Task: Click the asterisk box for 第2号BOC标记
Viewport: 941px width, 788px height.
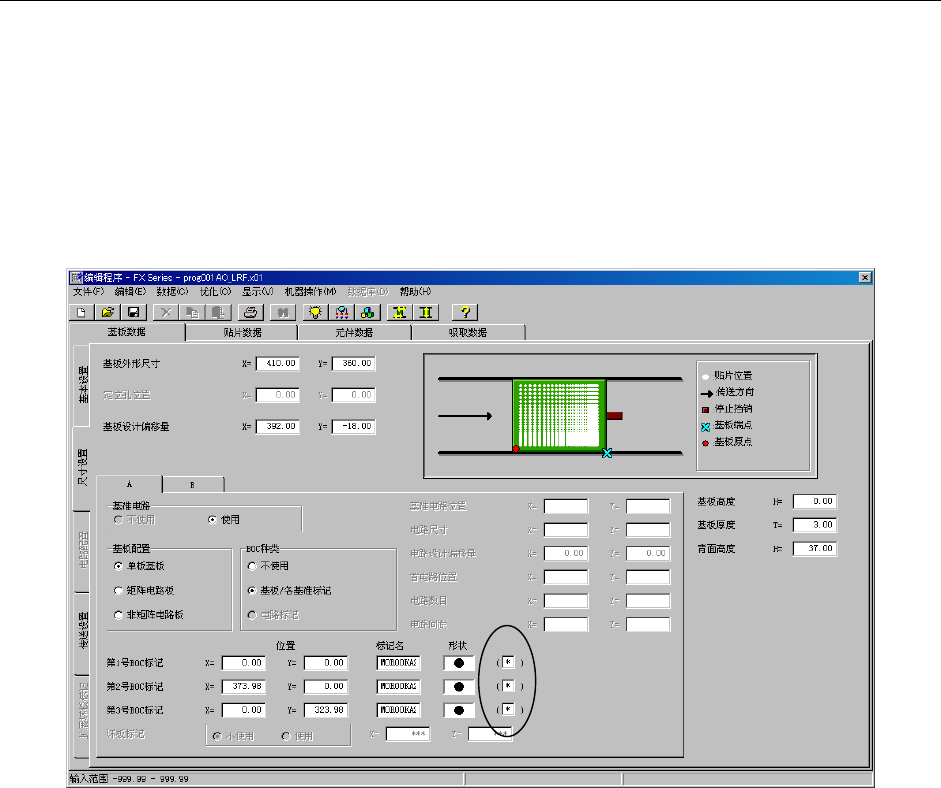Action: [x=508, y=686]
